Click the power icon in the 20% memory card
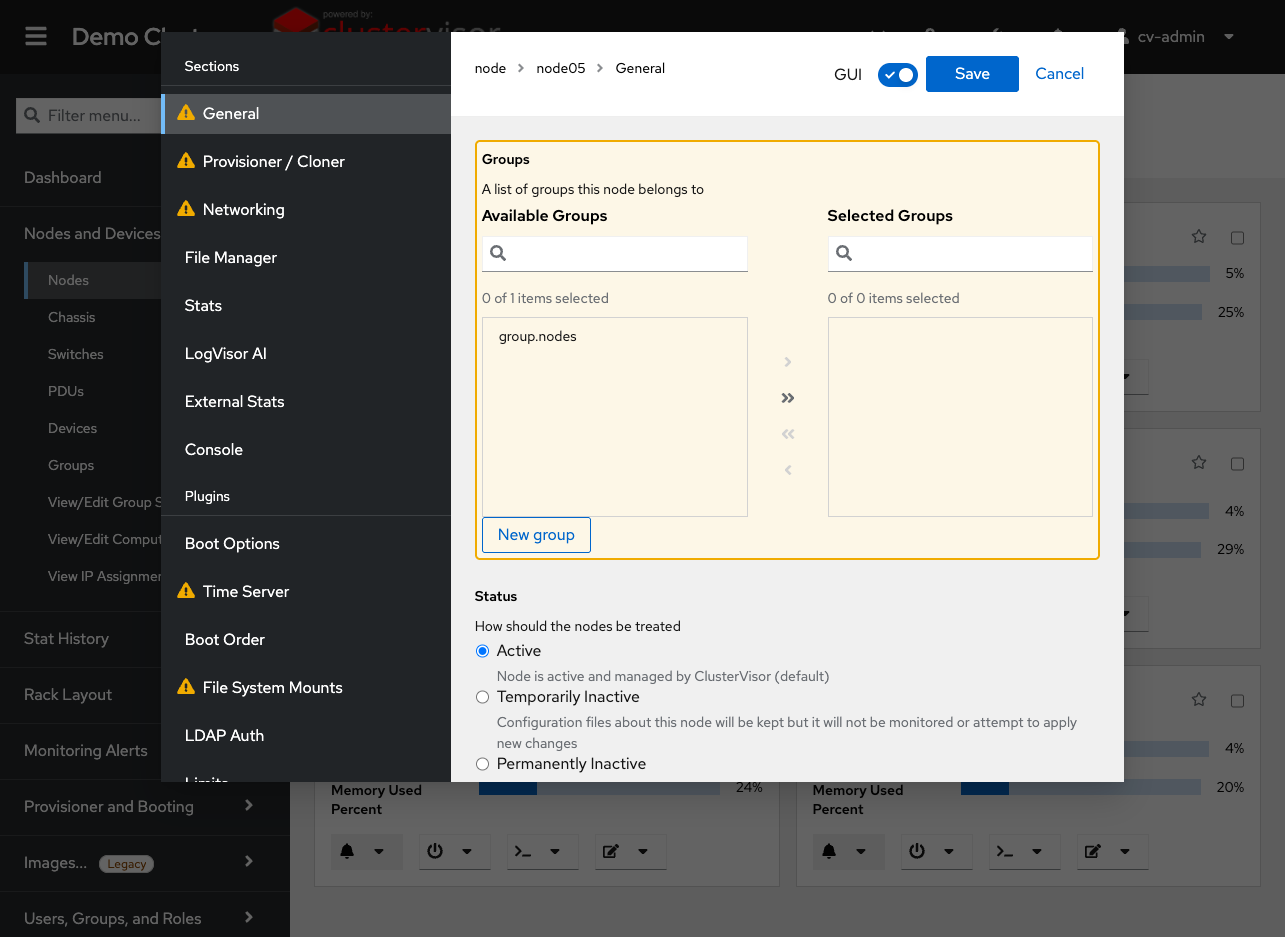The width and height of the screenshot is (1285, 937). click(917, 851)
